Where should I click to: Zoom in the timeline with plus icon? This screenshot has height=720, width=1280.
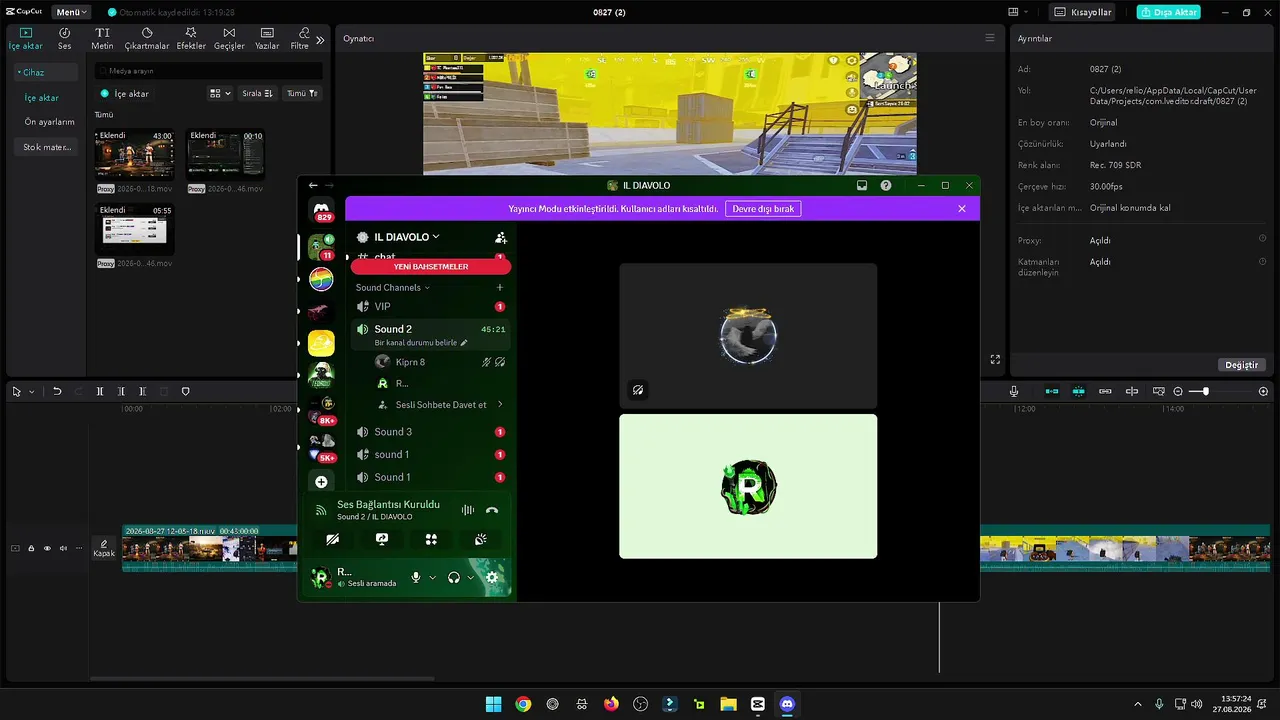[x=1263, y=391]
